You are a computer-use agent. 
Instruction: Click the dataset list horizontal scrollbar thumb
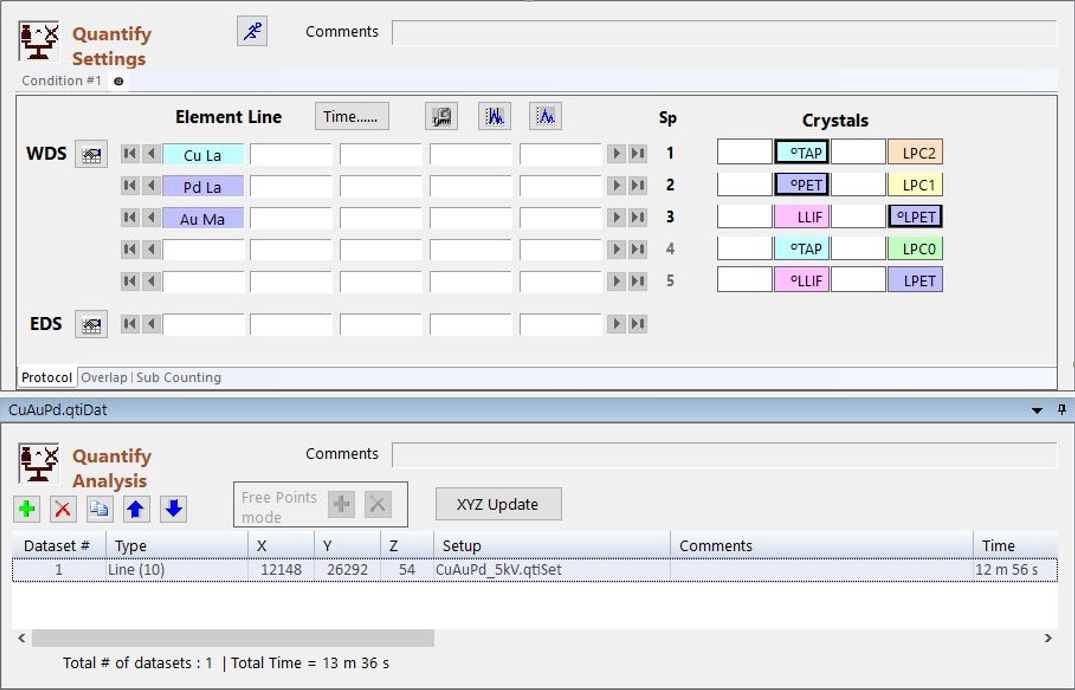tap(233, 638)
